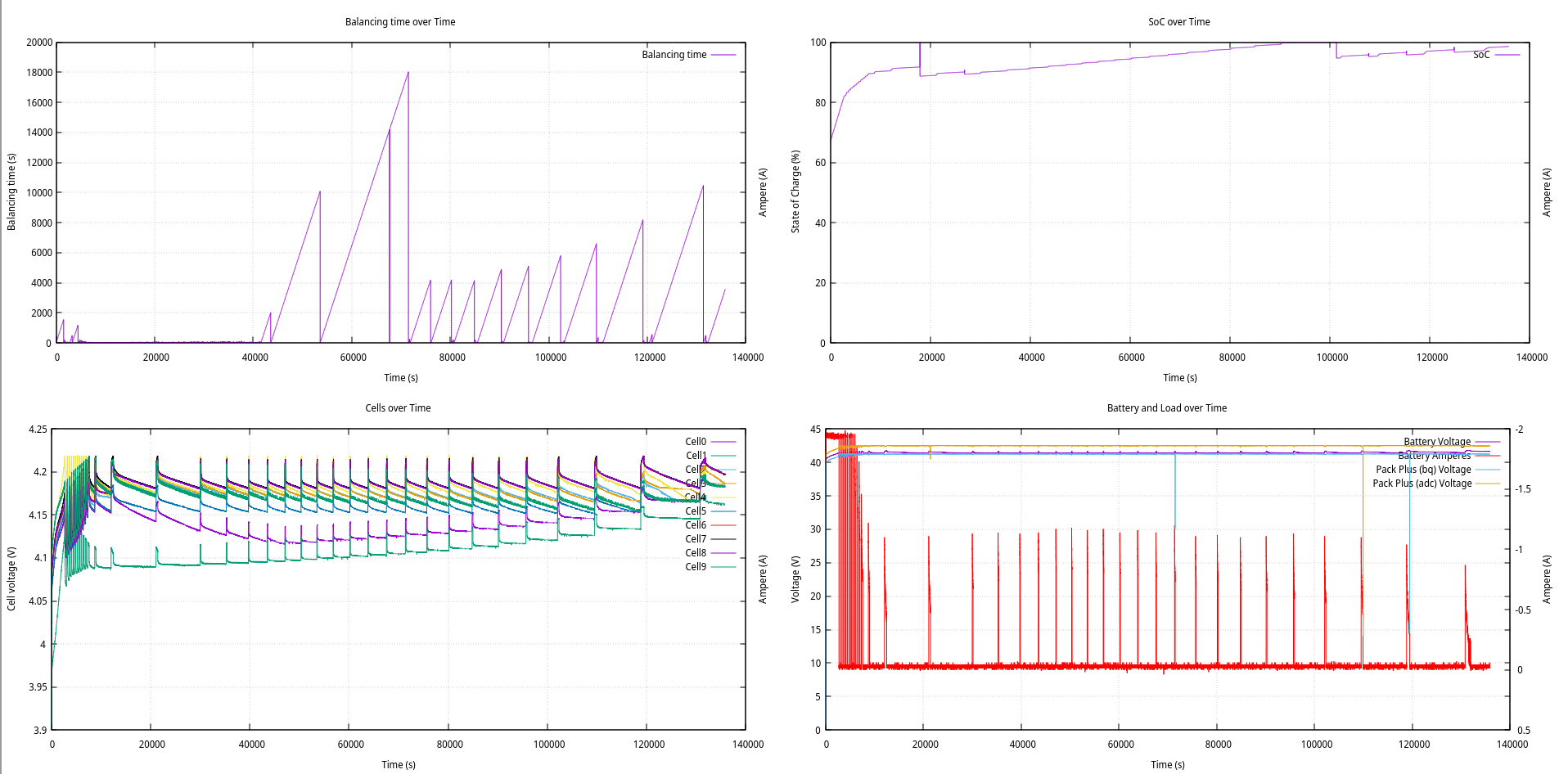
Task: Select the 'Battery Voltage' legend label
Action: tap(1437, 442)
